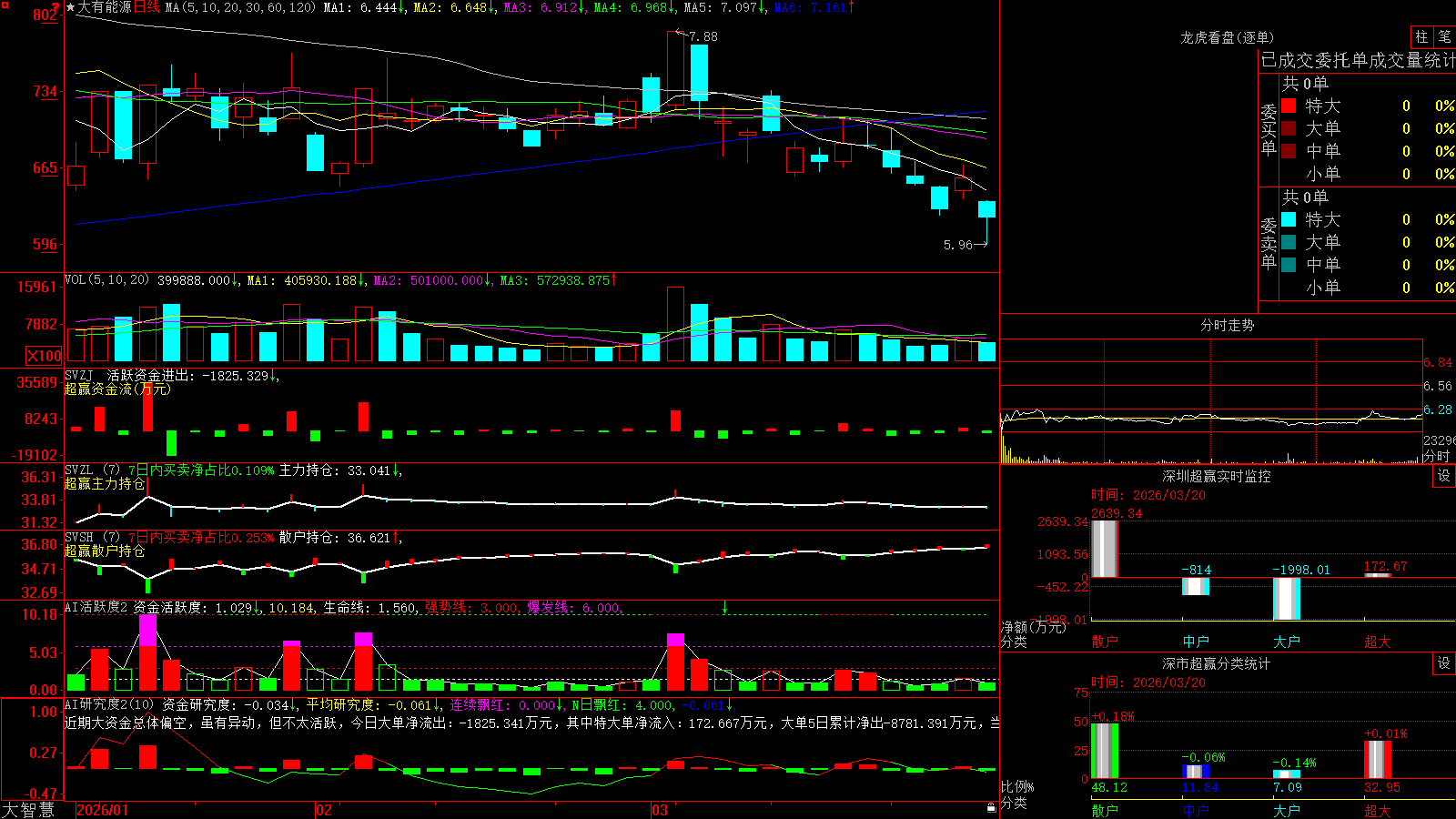This screenshot has width=1456, height=819.
Task: Click the red 特大 buy order swatch
Action: (x=1289, y=106)
